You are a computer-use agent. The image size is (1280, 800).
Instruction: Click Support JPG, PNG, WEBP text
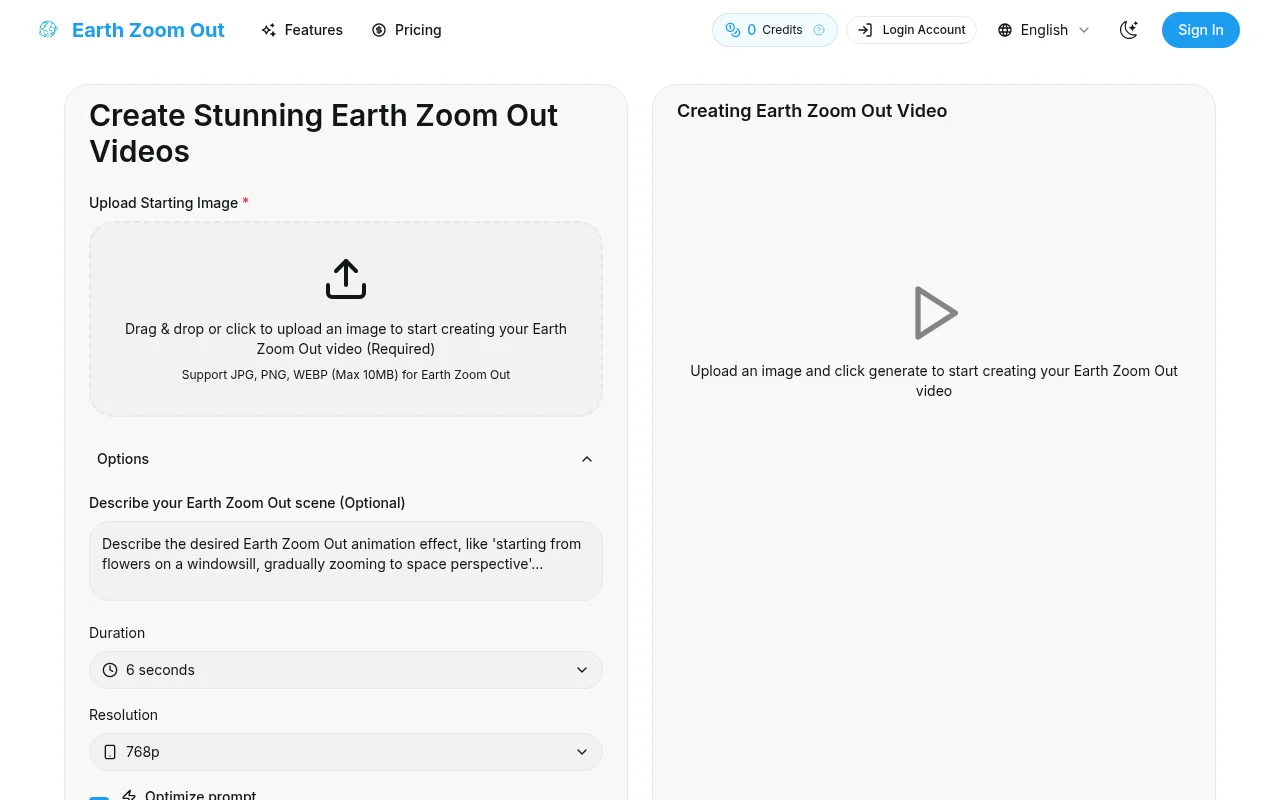[346, 375]
